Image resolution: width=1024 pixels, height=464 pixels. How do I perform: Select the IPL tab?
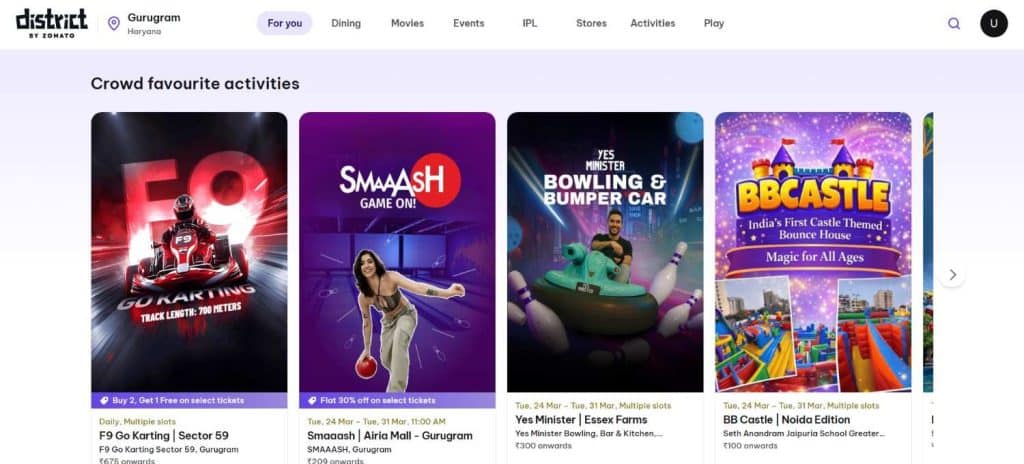[530, 23]
